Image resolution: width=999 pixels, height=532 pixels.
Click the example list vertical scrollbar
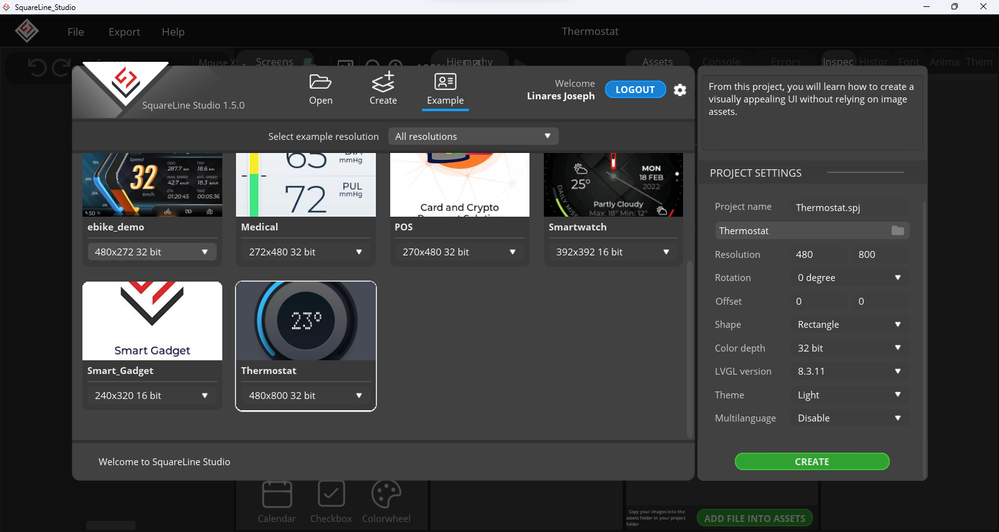[x=688, y=348]
